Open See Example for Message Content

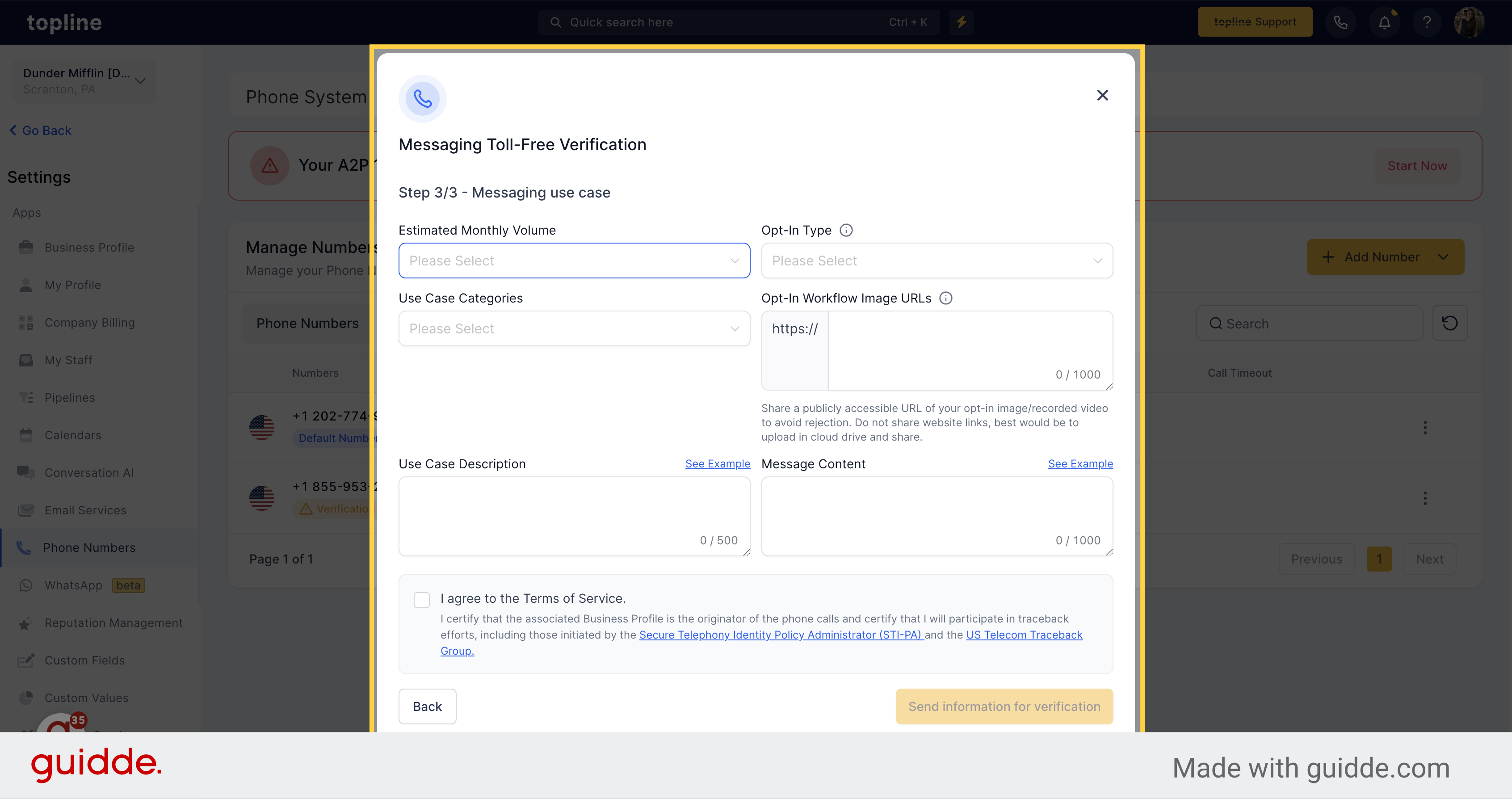tap(1080, 464)
